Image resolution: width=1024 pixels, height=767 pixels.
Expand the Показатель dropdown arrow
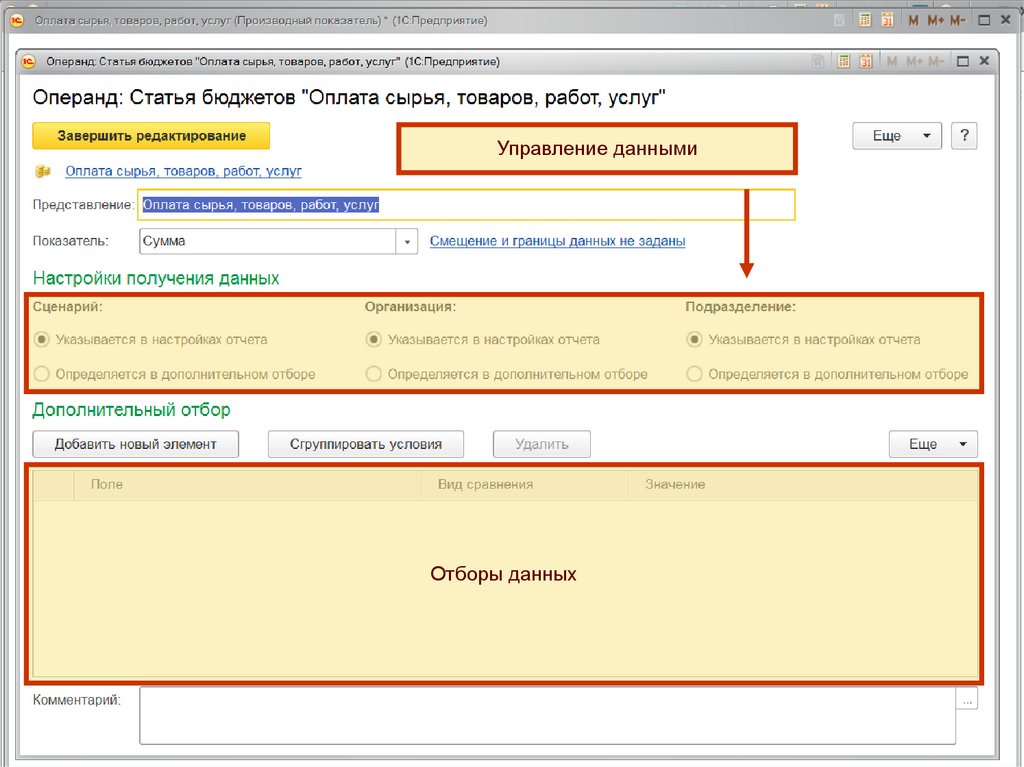[407, 241]
